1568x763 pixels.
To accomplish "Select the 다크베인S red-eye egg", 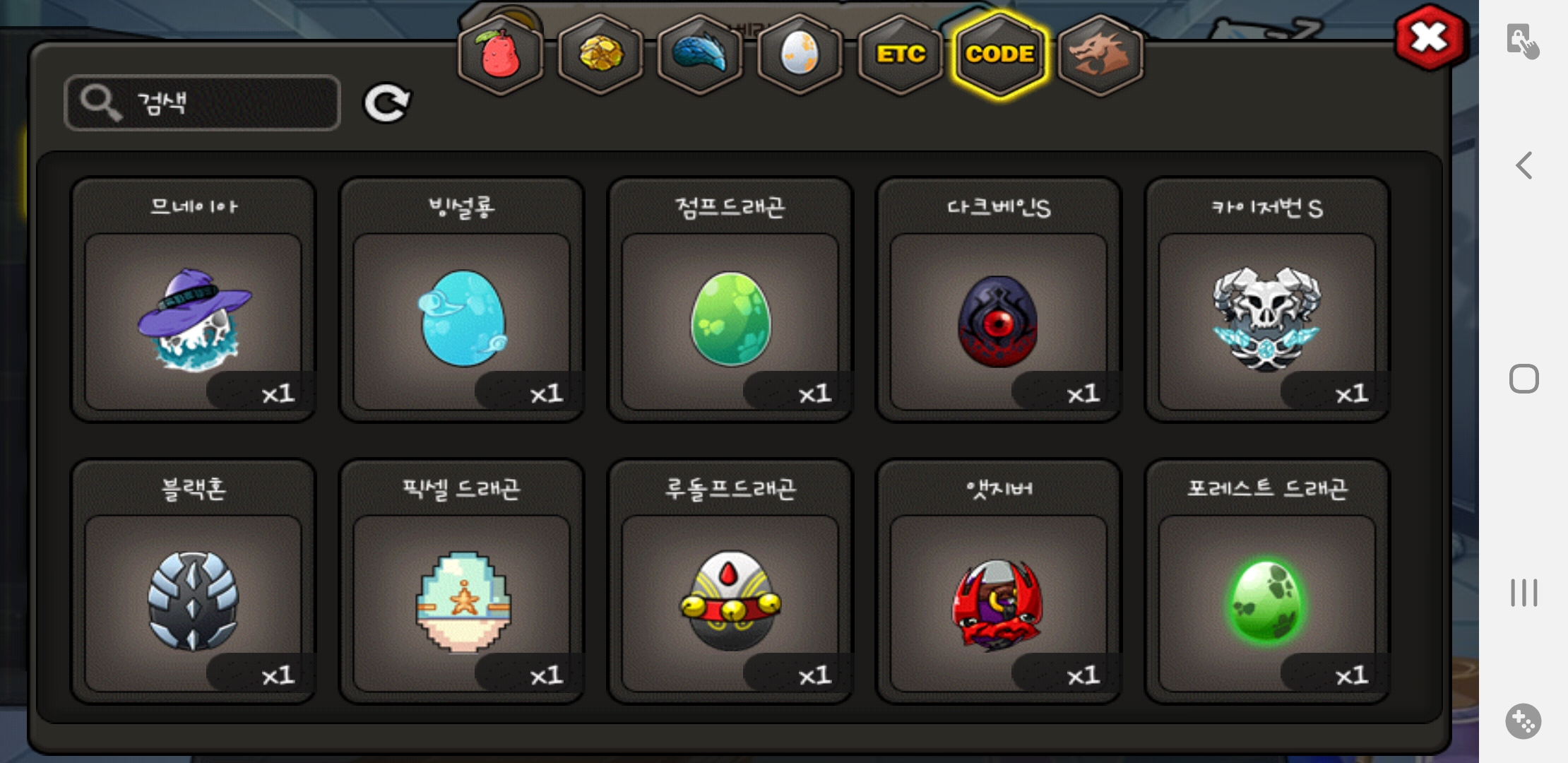I will 999,300.
